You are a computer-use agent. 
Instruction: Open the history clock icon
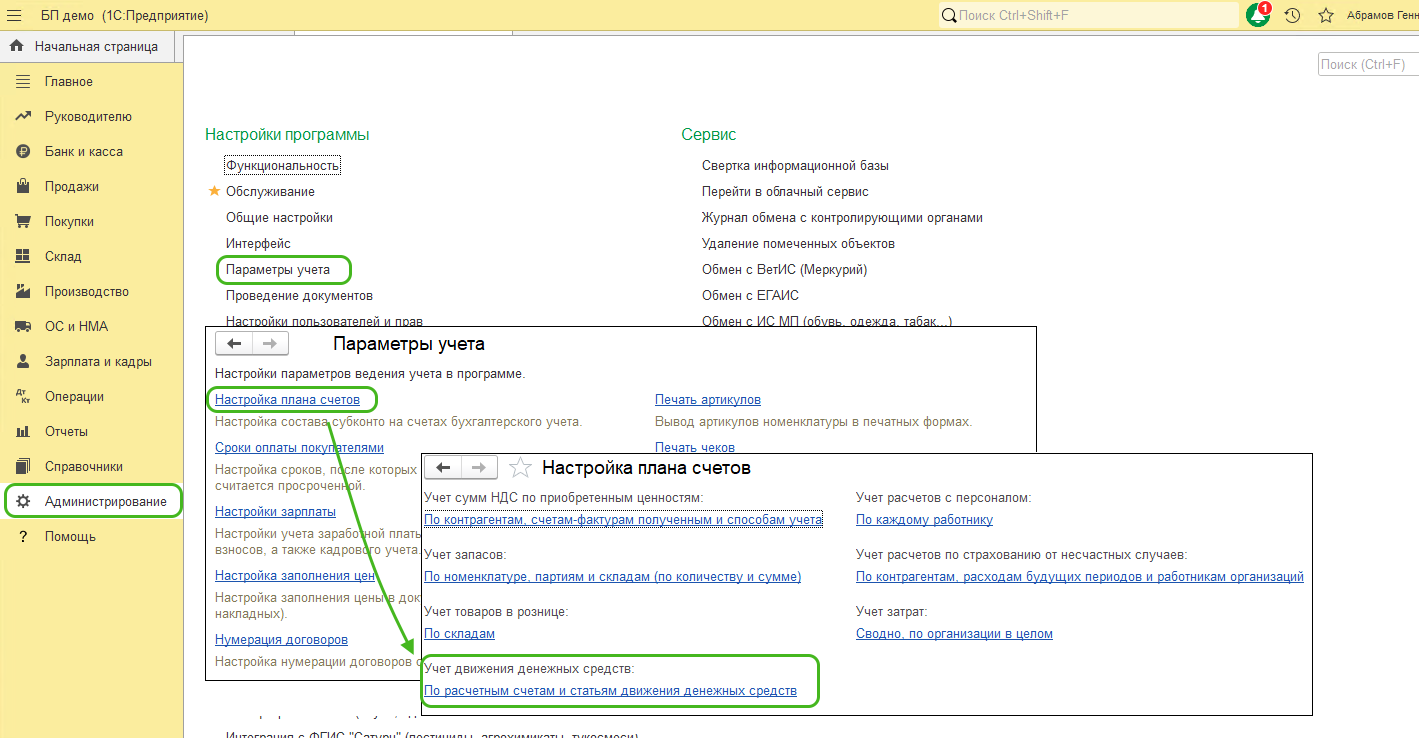click(x=1292, y=16)
